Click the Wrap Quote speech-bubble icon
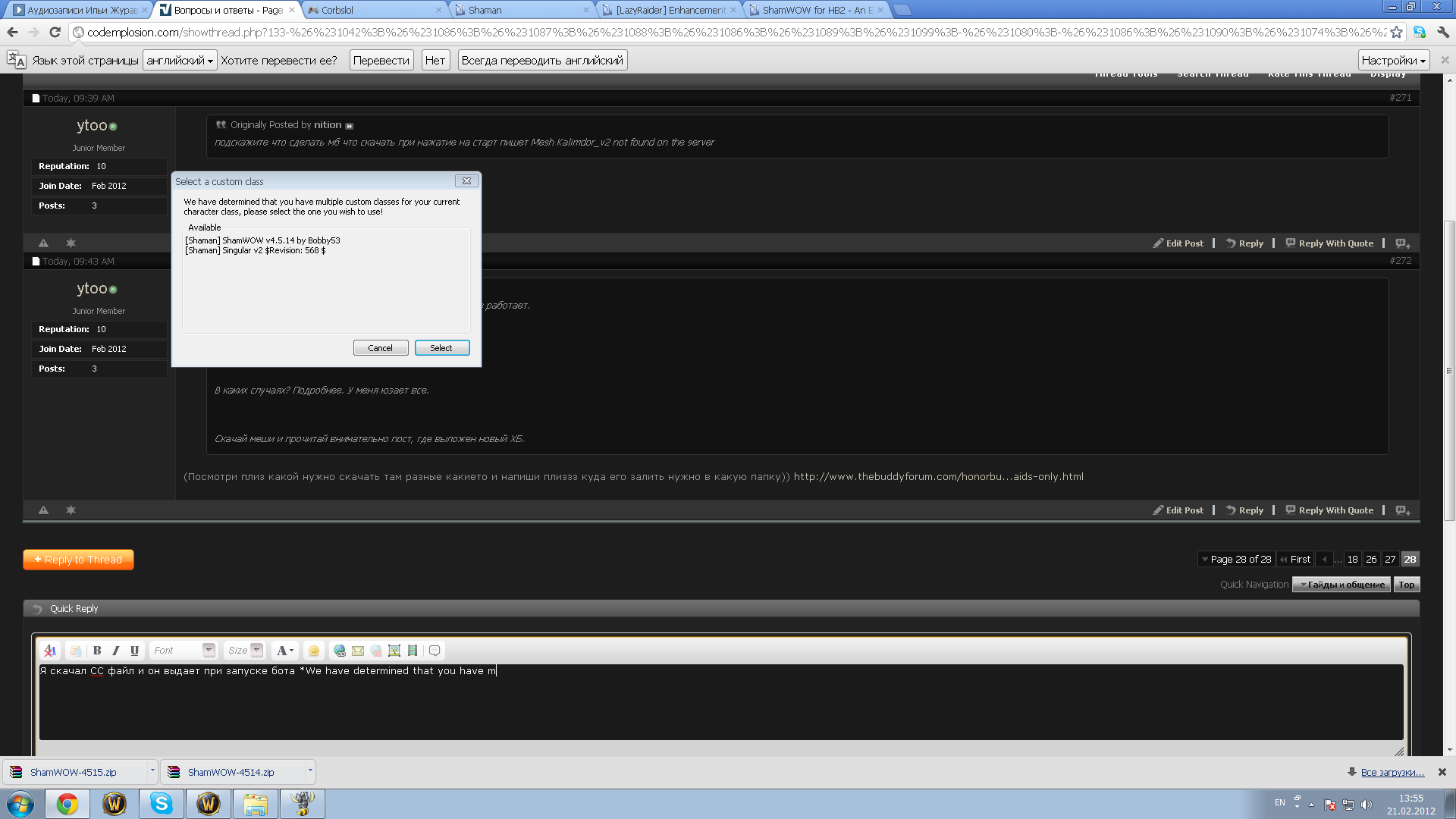 pyautogui.click(x=435, y=651)
